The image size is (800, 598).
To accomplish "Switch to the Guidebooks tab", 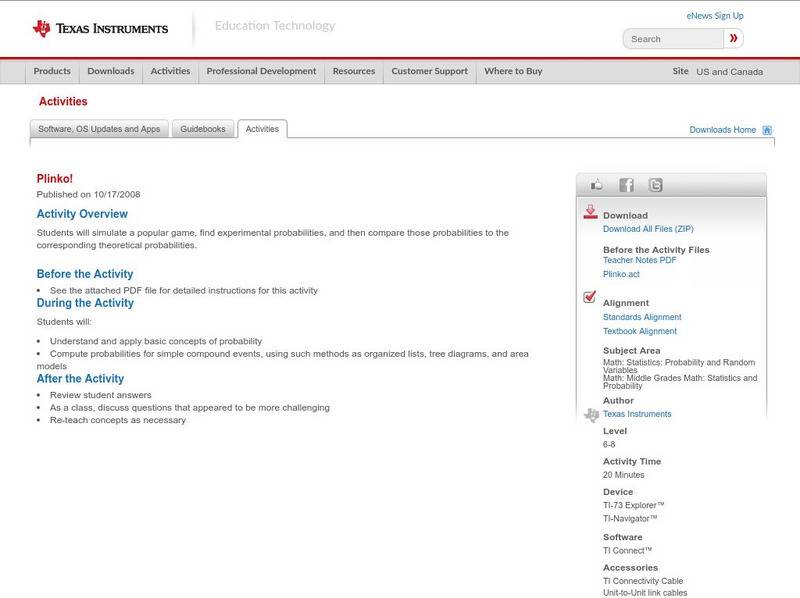I will pos(203,129).
